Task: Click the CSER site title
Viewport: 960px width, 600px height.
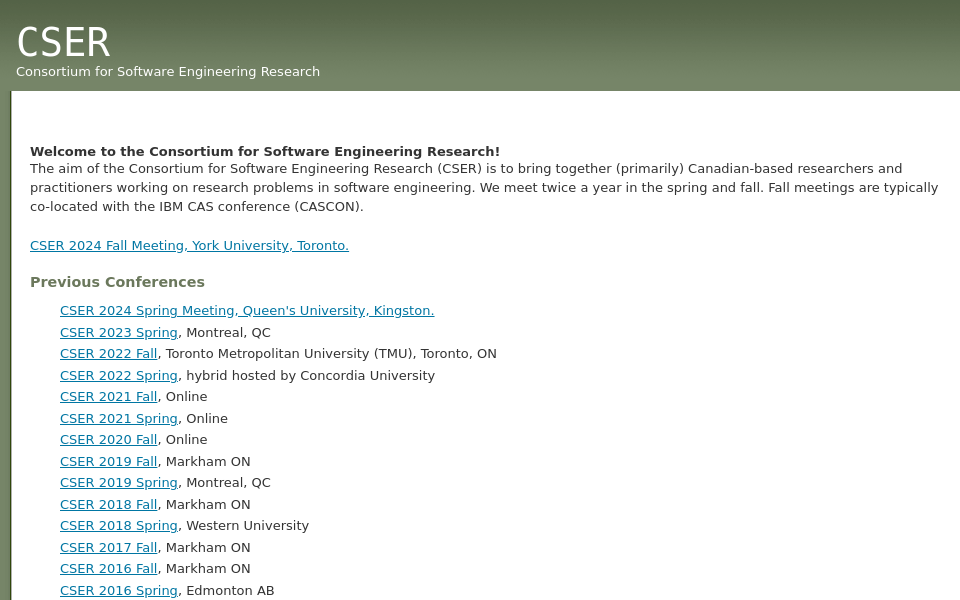Action: click(63, 42)
